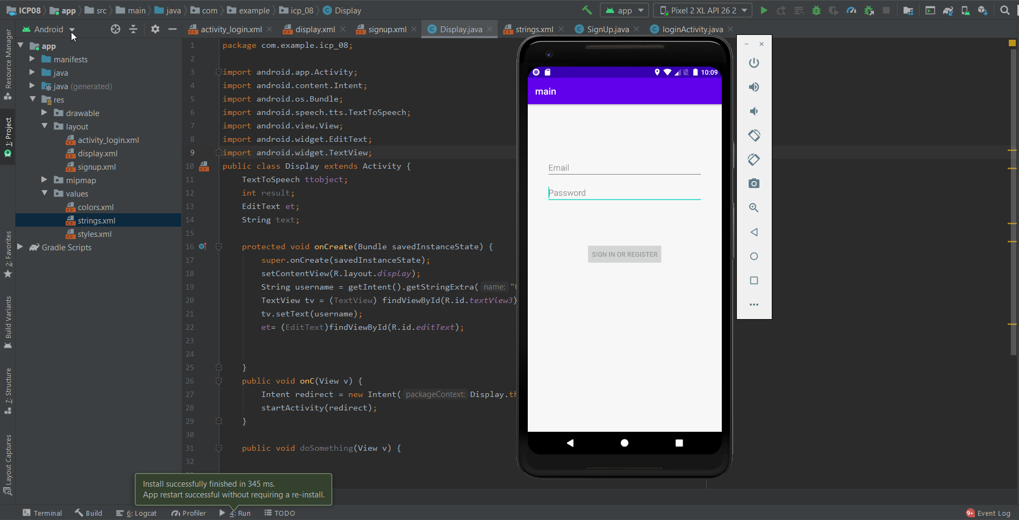Run the app with green play icon

pos(764,10)
